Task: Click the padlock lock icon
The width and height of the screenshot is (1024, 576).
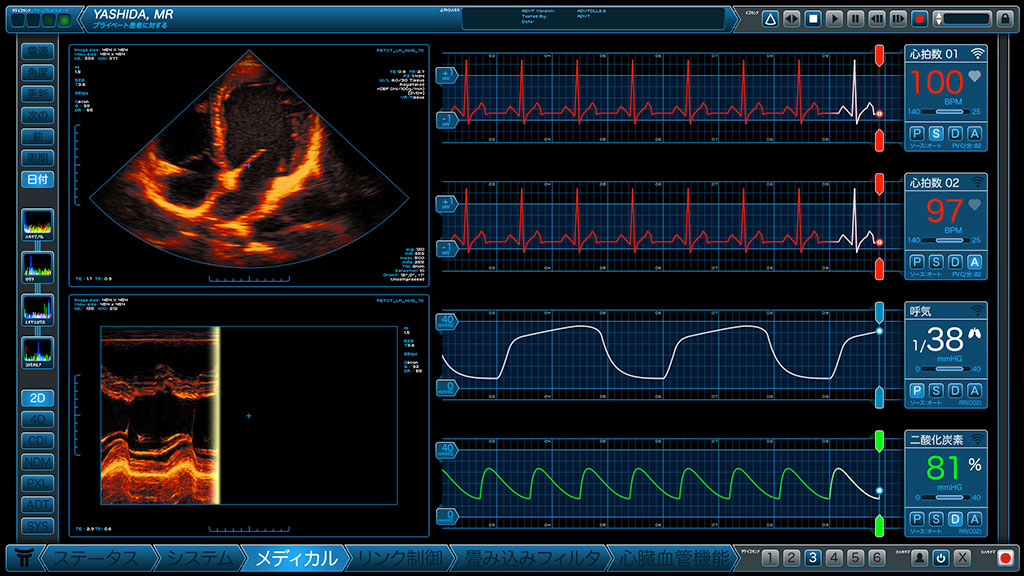Action: [x=1006, y=19]
